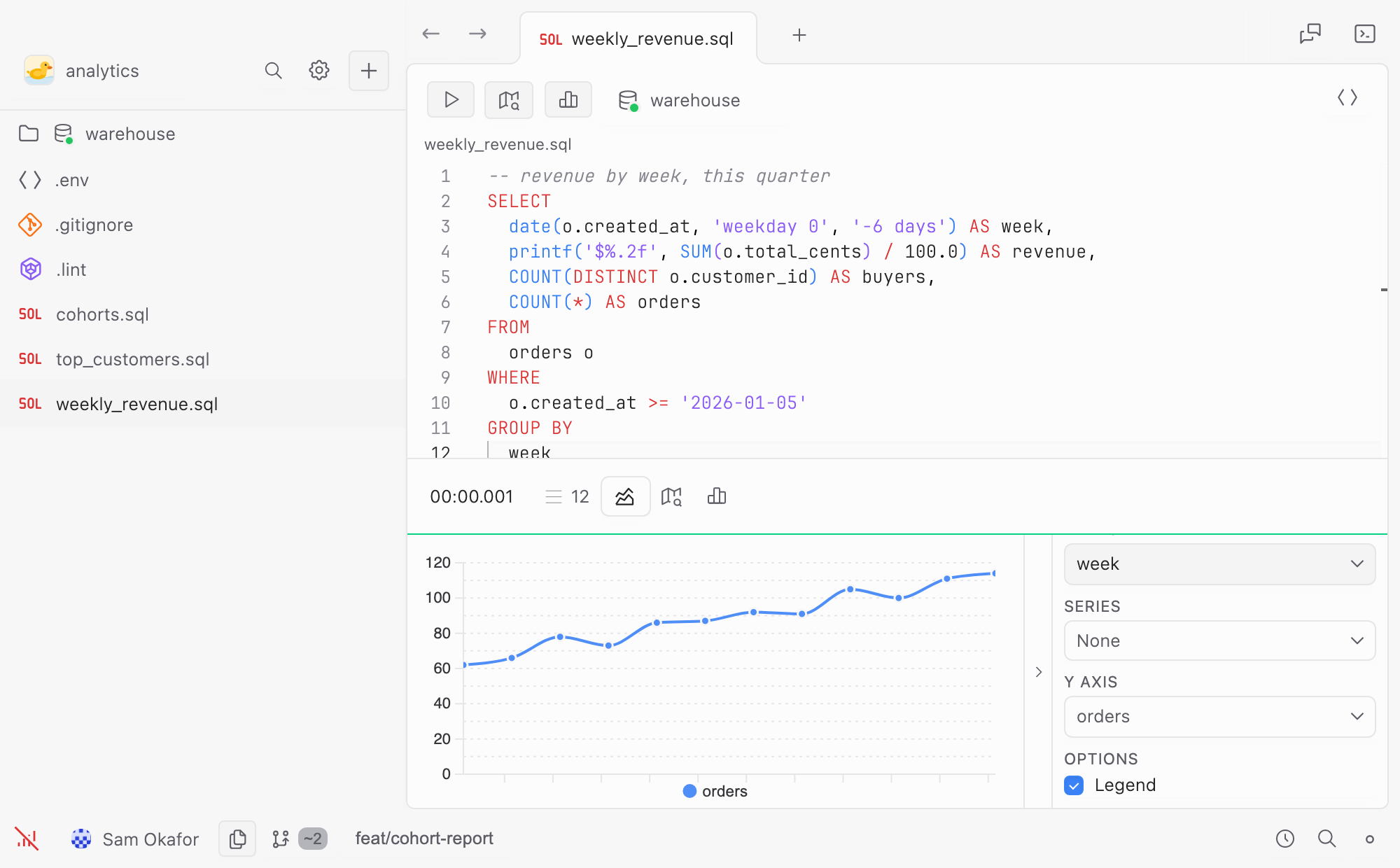Open the Series None dropdown
This screenshot has width=1400, height=868.
[1219, 640]
